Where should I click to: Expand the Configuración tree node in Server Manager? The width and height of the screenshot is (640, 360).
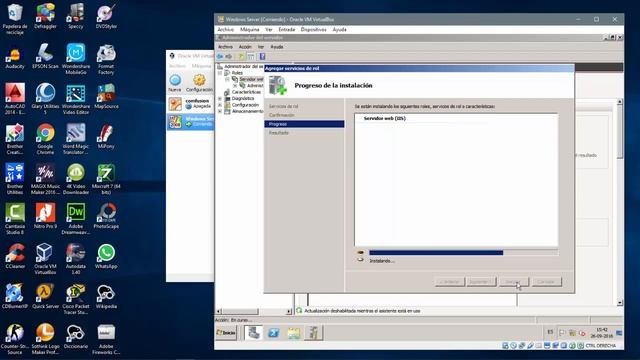(x=220, y=105)
